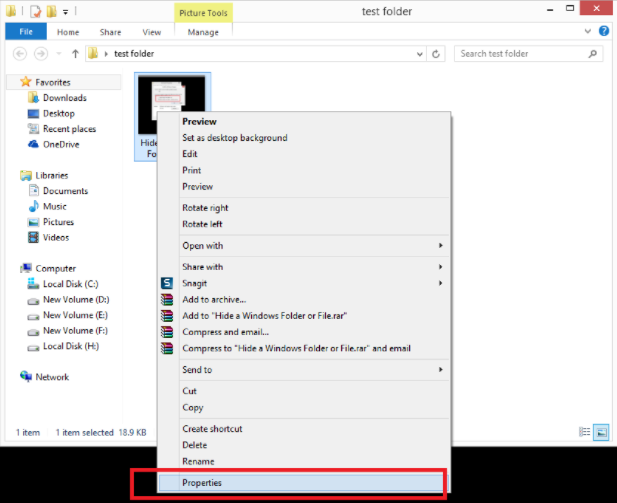Switch to large icons view icon
The image size is (617, 503).
(601, 432)
